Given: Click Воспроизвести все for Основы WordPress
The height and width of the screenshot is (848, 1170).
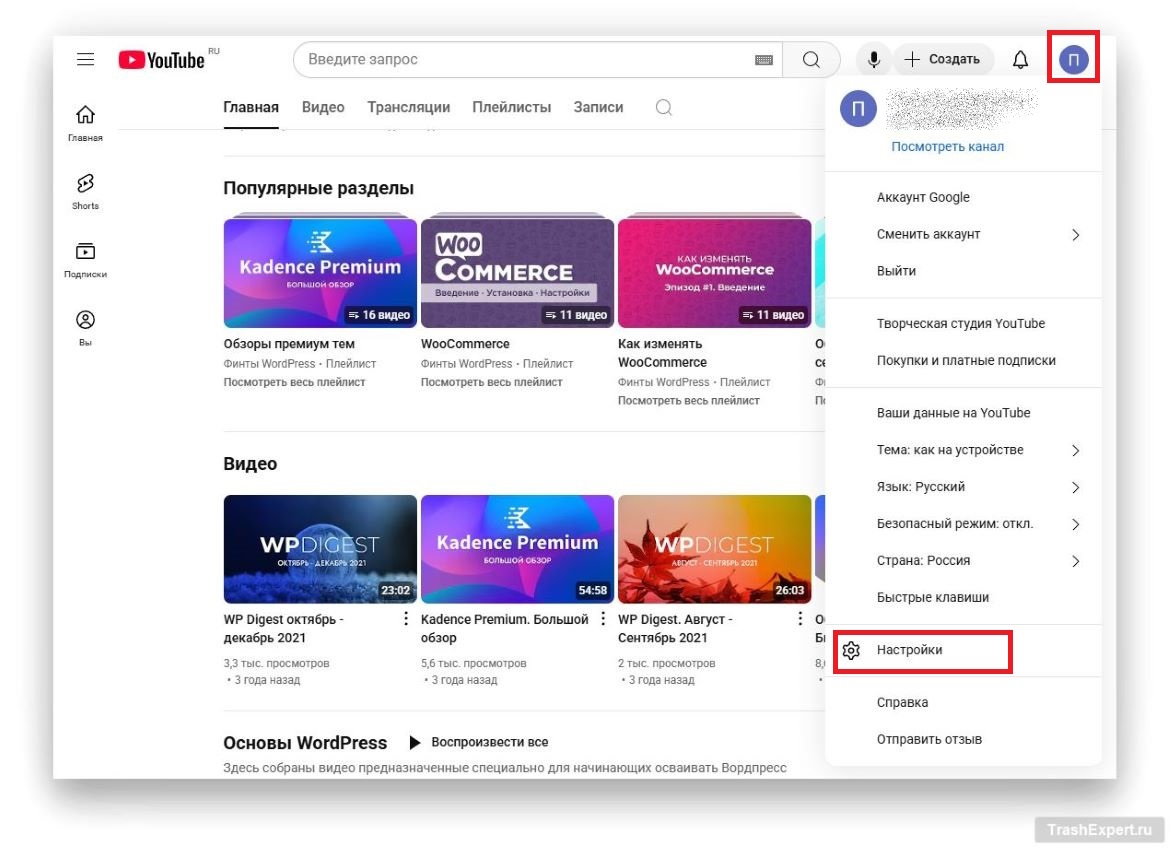Looking at the screenshot, I should coord(489,742).
